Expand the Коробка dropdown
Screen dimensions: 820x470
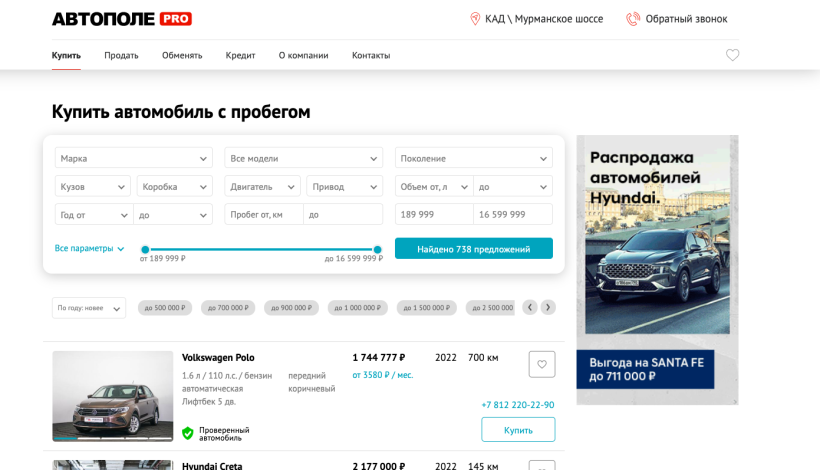coord(175,186)
